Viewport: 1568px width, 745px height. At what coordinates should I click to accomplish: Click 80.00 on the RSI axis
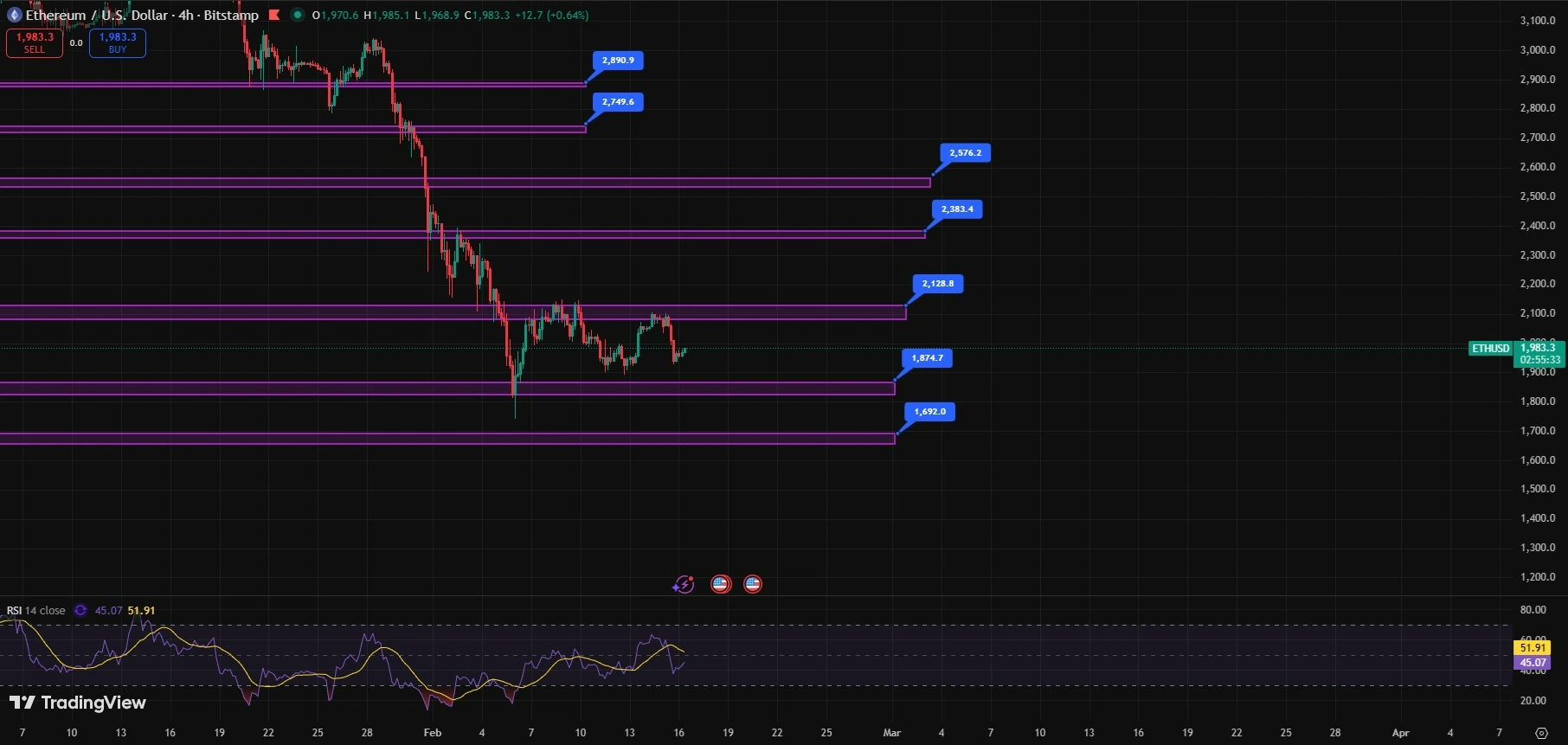(1533, 610)
